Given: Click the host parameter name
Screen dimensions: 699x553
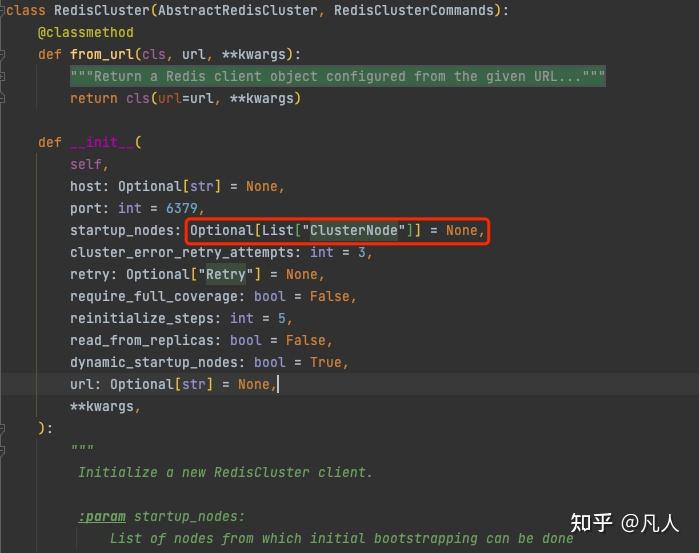Looking at the screenshot, I should pos(86,186).
